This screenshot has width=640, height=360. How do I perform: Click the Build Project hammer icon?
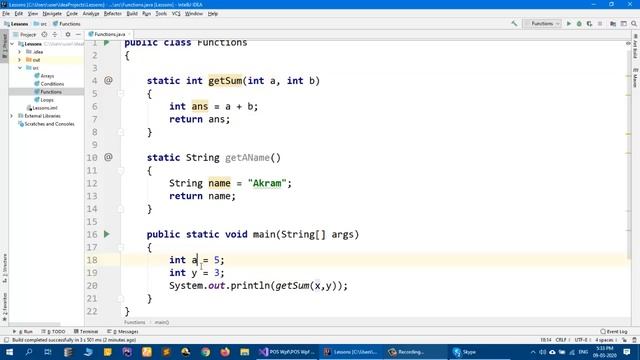(514, 24)
